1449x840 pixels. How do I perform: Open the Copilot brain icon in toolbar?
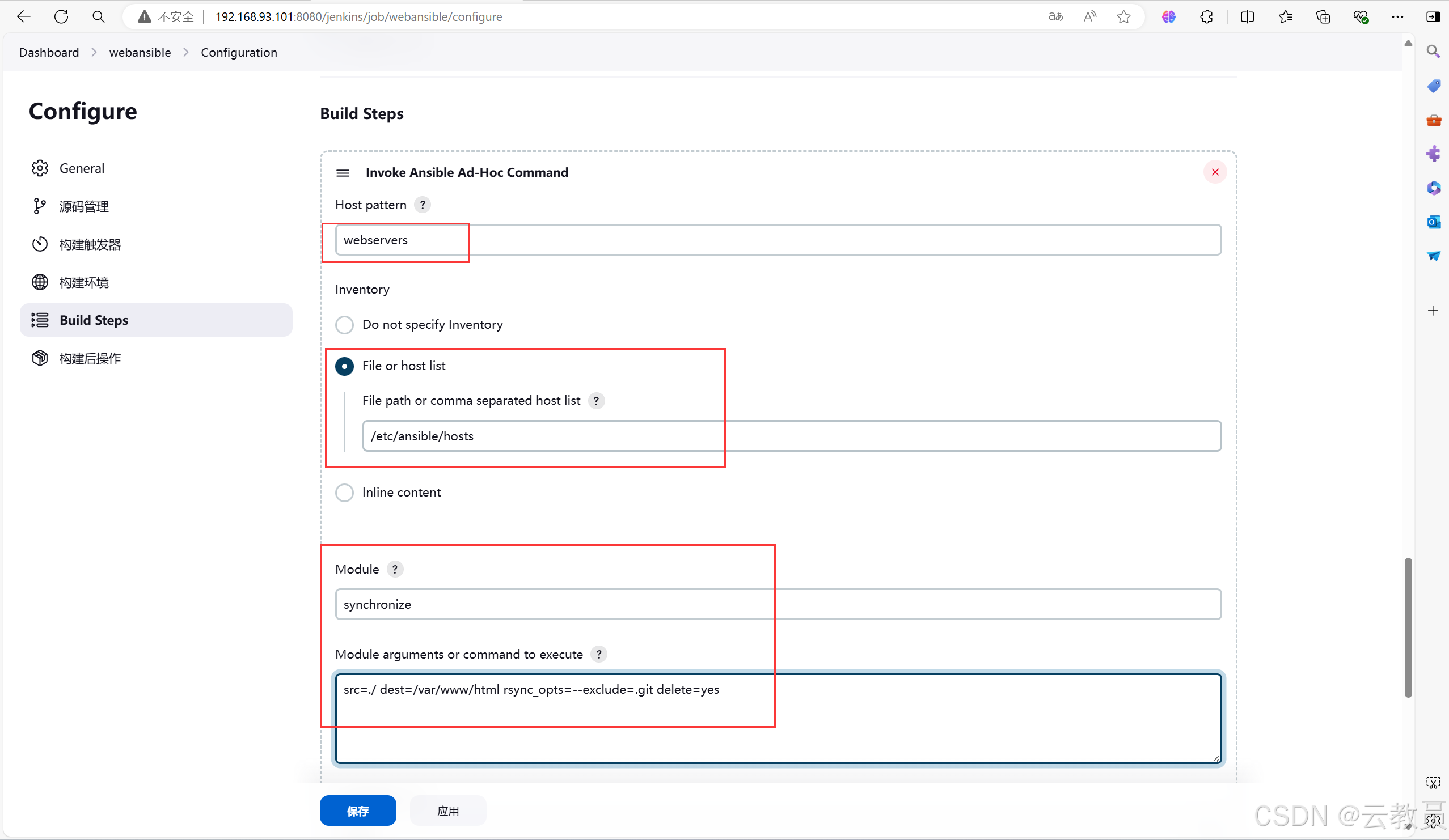[1168, 16]
